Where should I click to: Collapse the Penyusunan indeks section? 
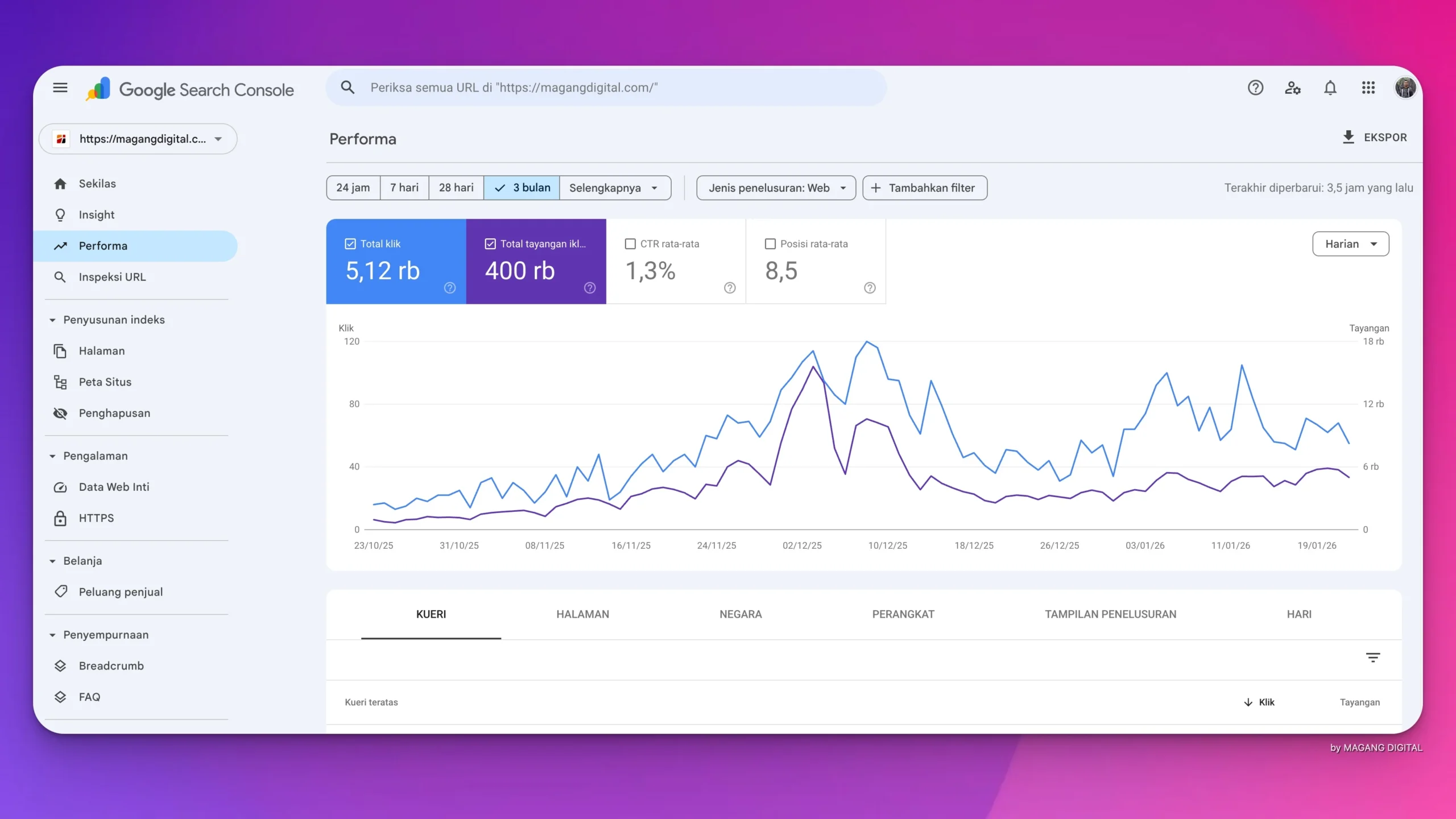[52, 320]
